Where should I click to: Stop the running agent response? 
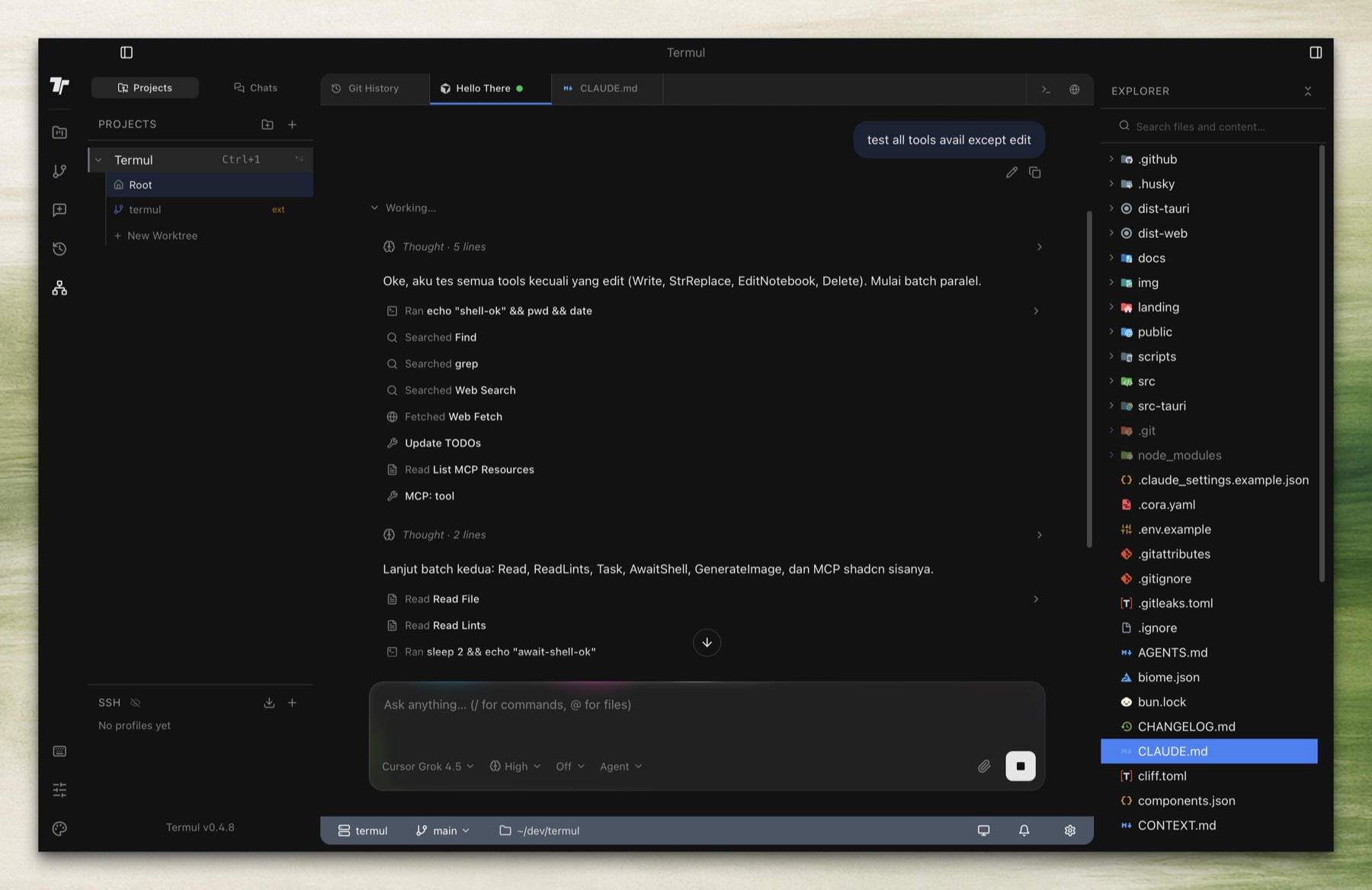(x=1021, y=766)
